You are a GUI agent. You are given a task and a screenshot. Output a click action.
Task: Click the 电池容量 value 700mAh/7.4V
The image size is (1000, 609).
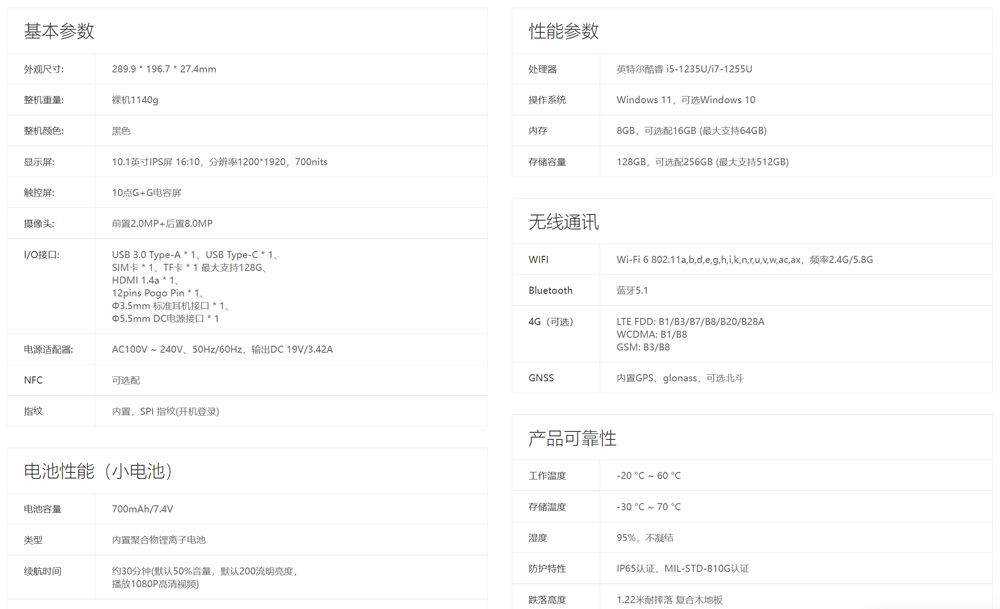[x=142, y=509]
